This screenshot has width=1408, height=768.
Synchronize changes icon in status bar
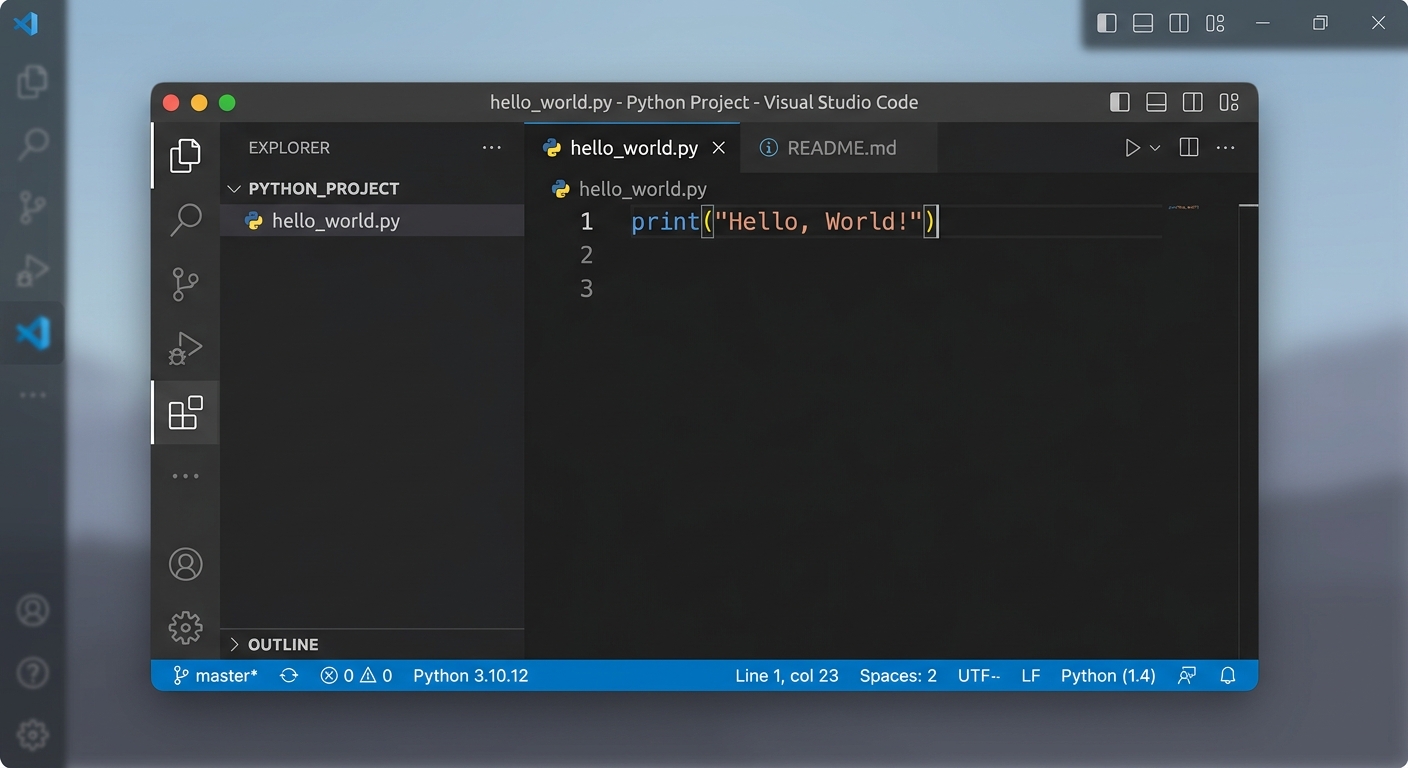pos(289,676)
